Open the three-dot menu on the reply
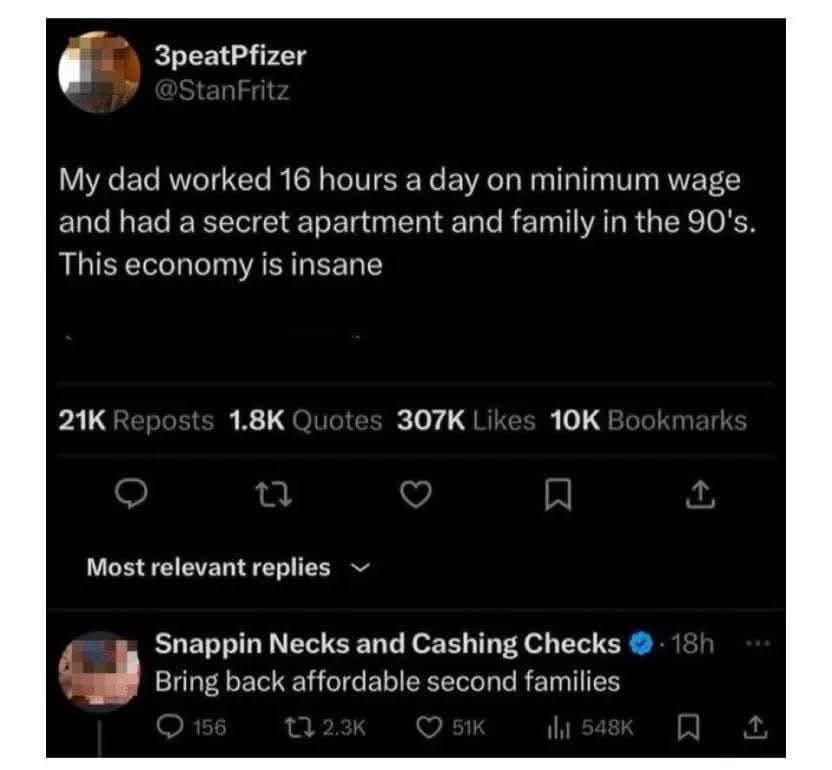 (x=757, y=641)
